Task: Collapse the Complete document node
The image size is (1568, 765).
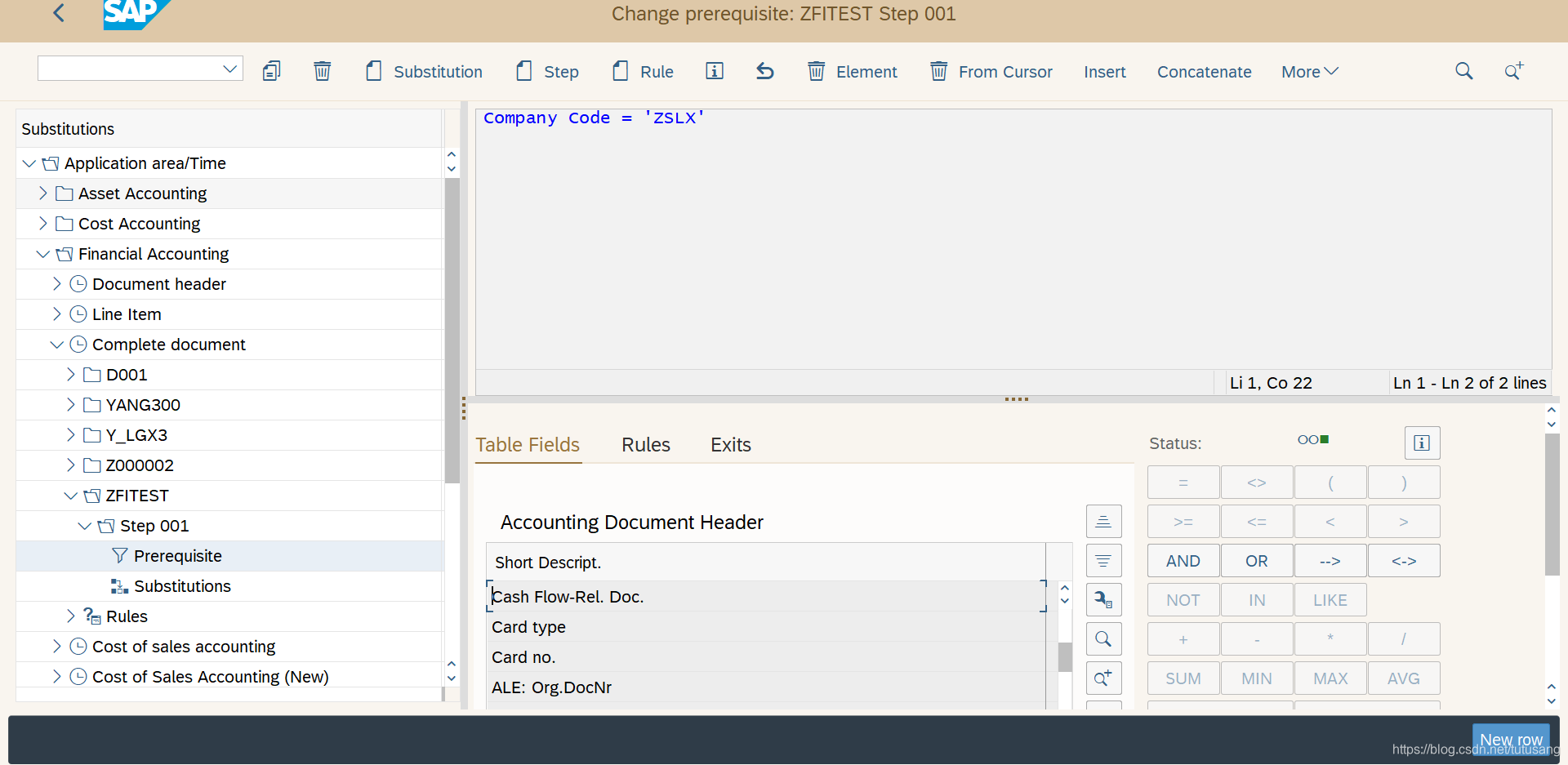Action: pos(57,345)
